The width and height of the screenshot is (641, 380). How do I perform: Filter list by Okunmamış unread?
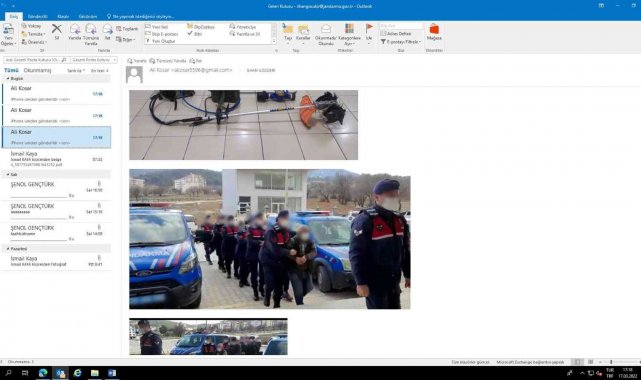37,70
